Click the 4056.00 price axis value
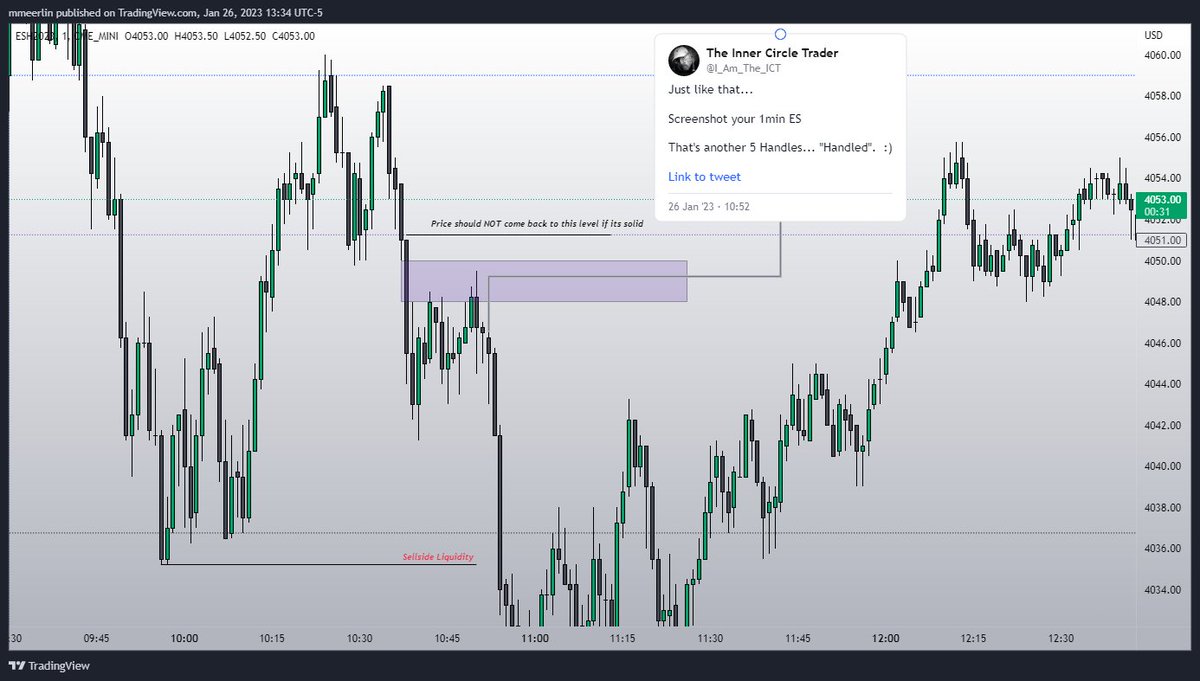This screenshot has height=681, width=1200. pyautogui.click(x=1163, y=138)
